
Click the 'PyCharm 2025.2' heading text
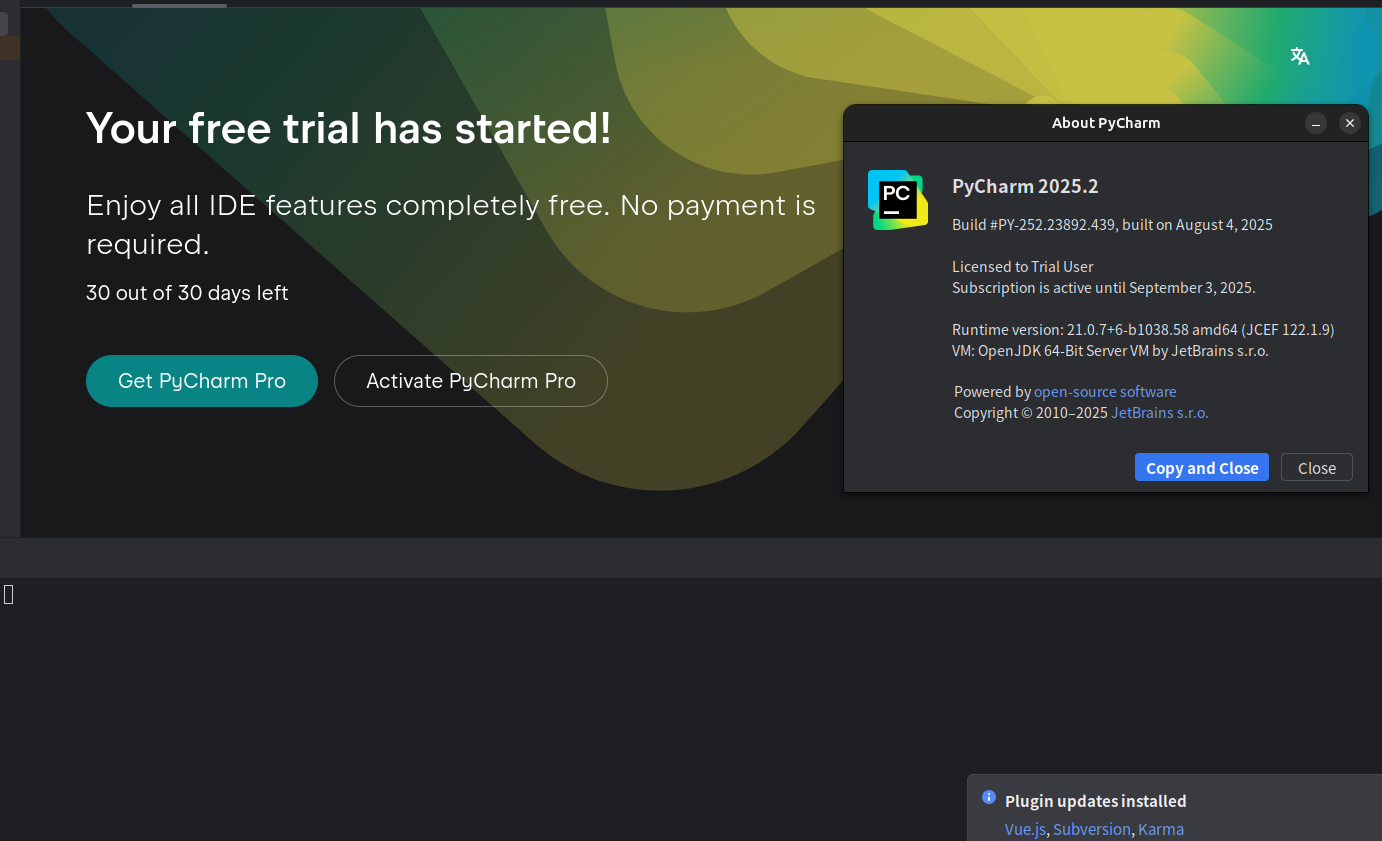(1025, 186)
